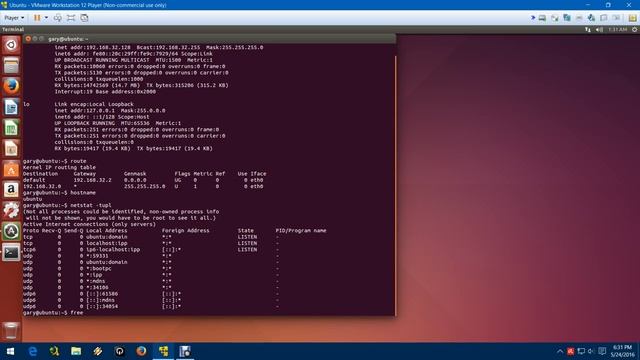
Task: Select VMware Player taskbar button
Action: pos(163,351)
